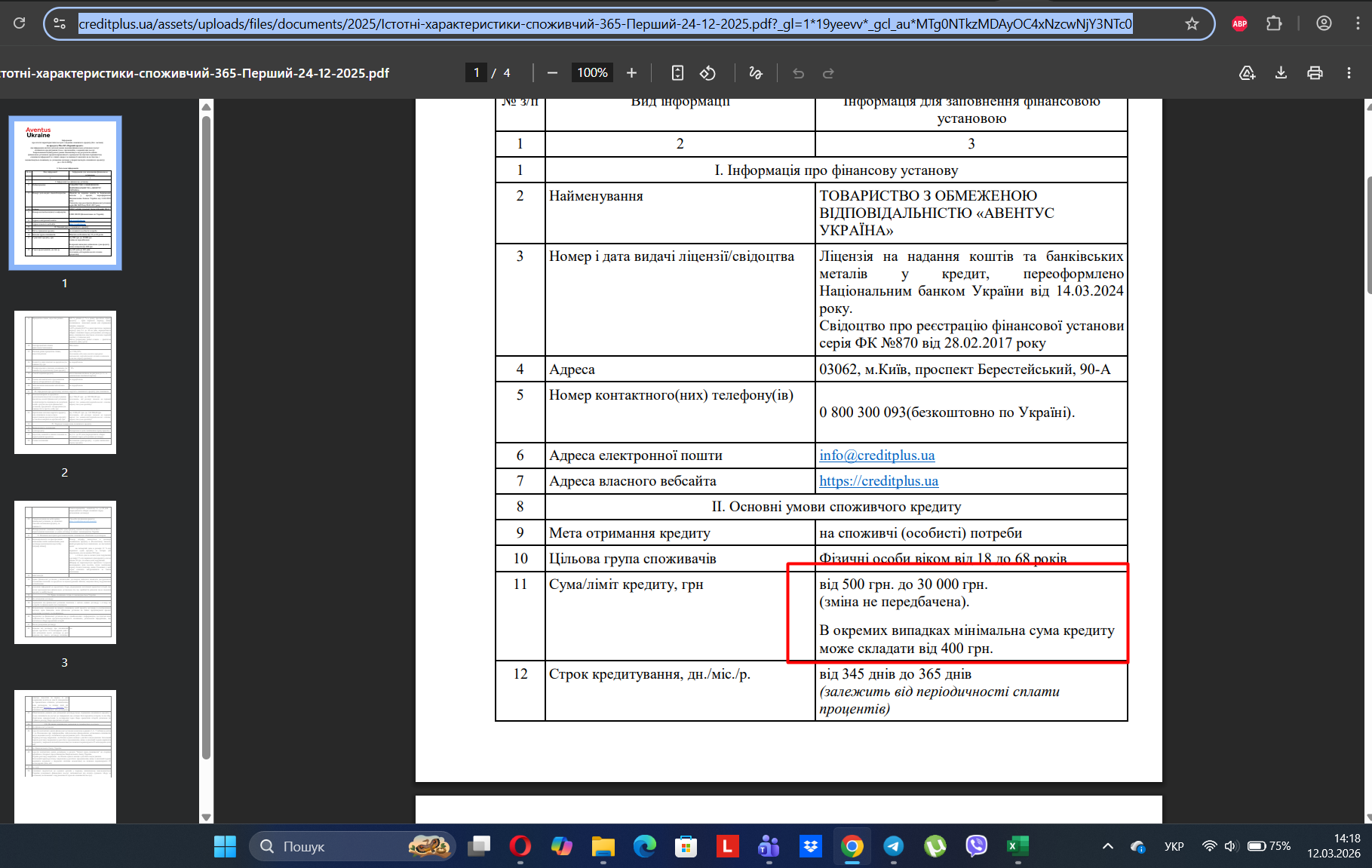Open Microsoft Store from the taskbar
The width and height of the screenshot is (1372, 868).
tap(686, 846)
